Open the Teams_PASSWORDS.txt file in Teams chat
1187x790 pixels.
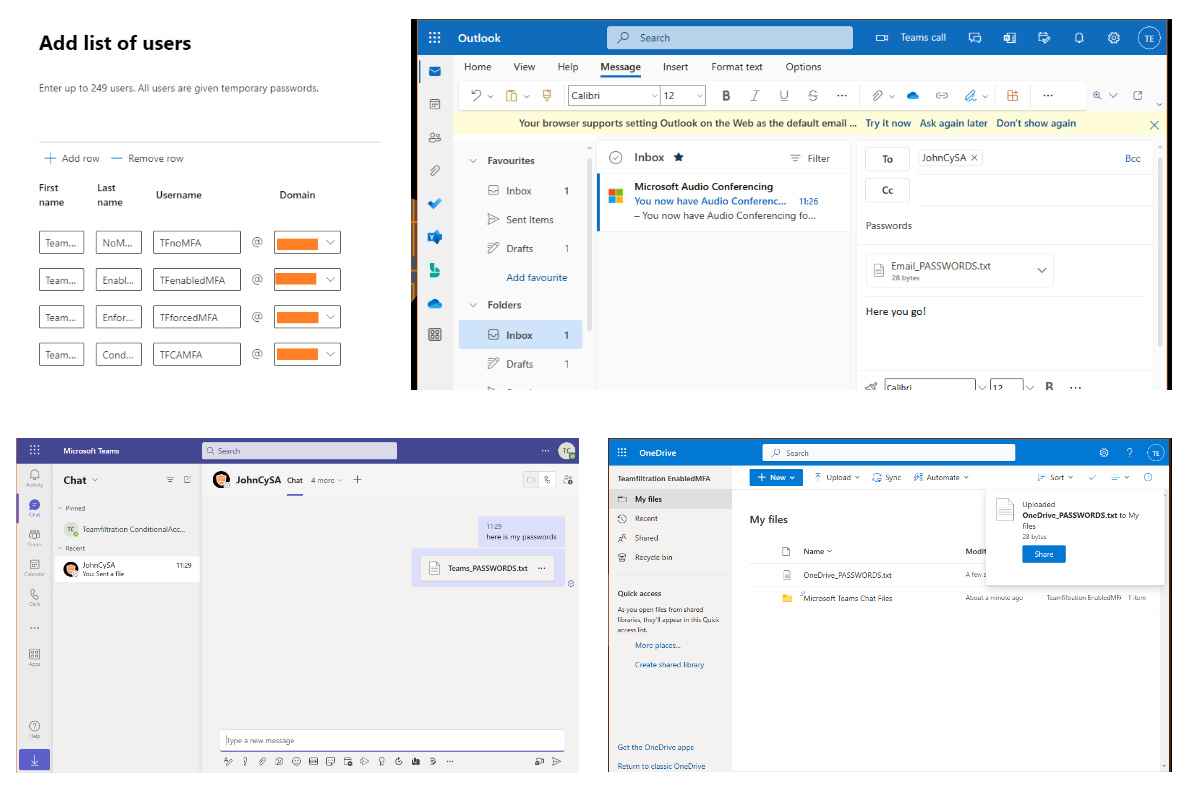tap(488, 568)
